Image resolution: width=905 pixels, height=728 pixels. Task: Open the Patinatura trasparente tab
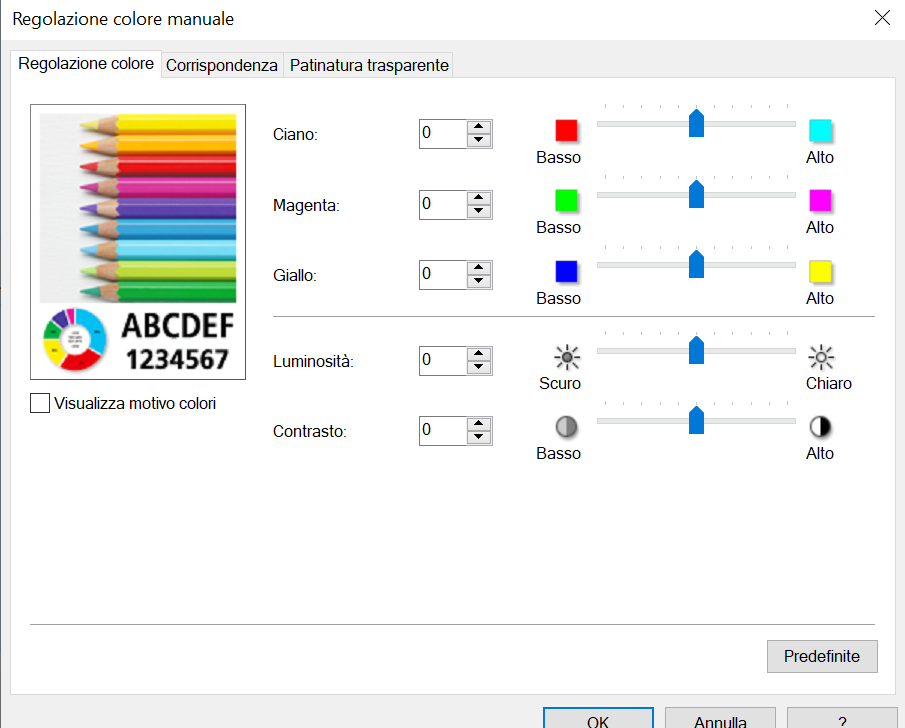click(369, 65)
